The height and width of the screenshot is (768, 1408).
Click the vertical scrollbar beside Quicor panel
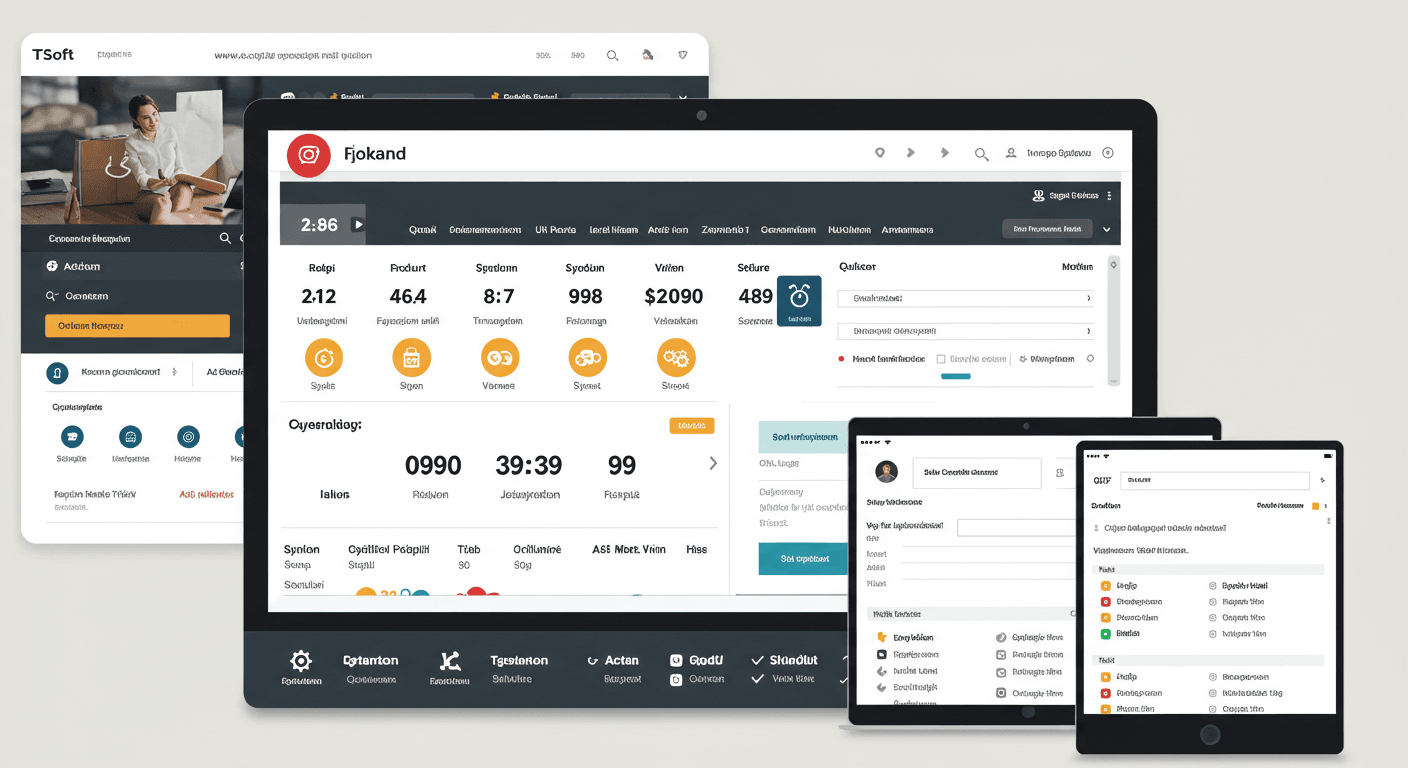1114,320
